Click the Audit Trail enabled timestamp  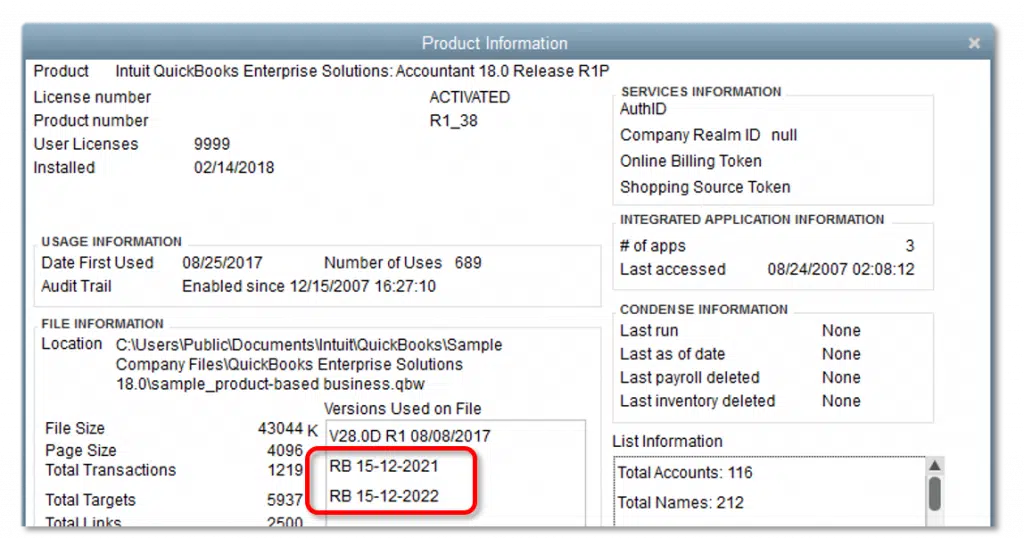pos(309,287)
